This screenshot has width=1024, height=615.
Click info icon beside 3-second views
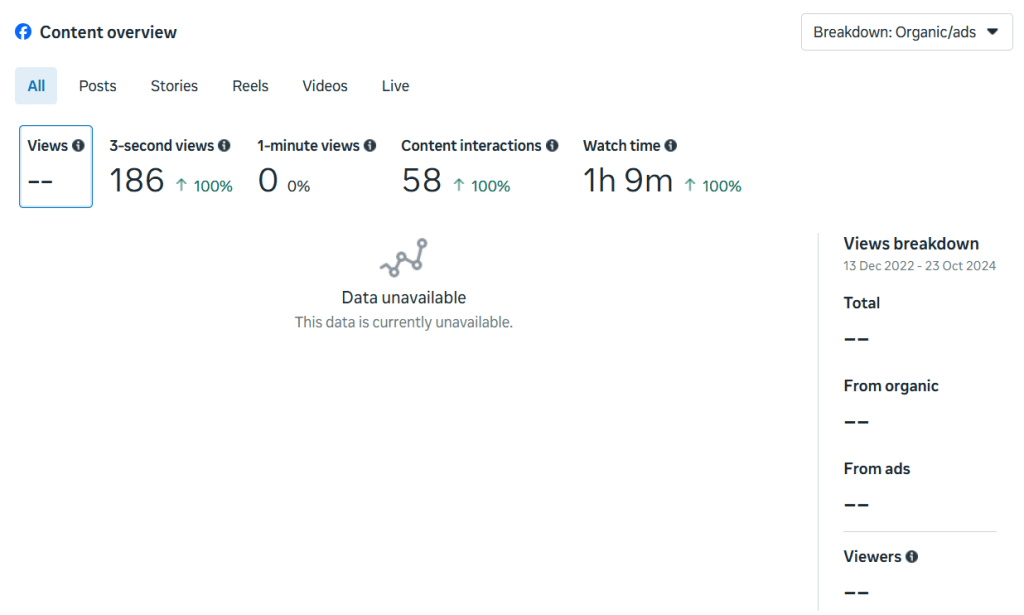224,146
